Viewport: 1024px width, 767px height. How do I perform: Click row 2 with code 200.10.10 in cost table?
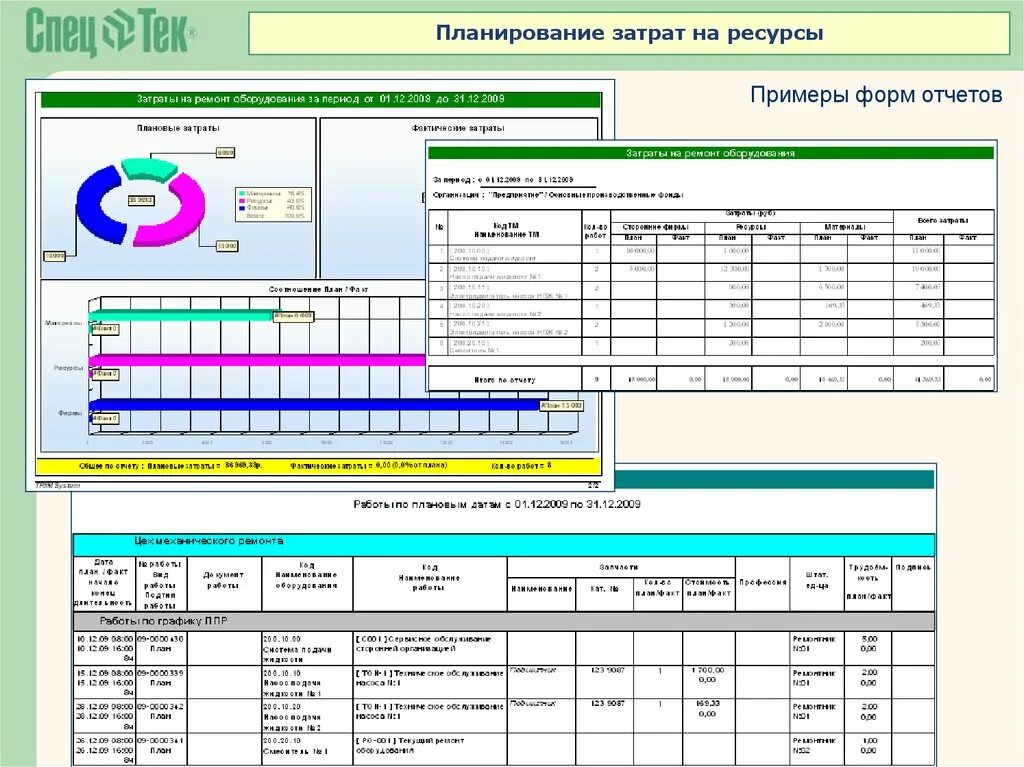[711, 272]
